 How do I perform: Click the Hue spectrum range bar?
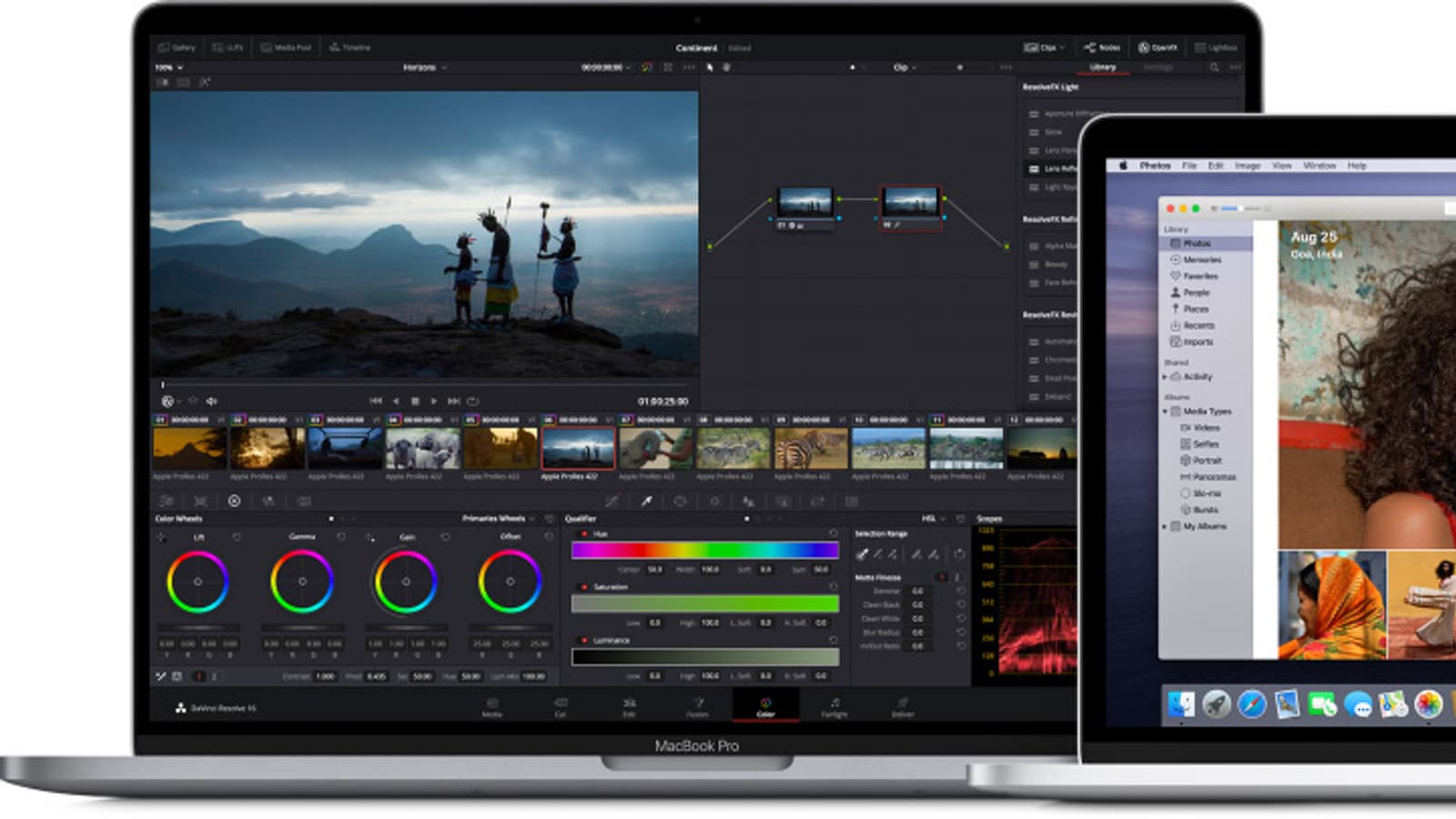[x=705, y=550]
